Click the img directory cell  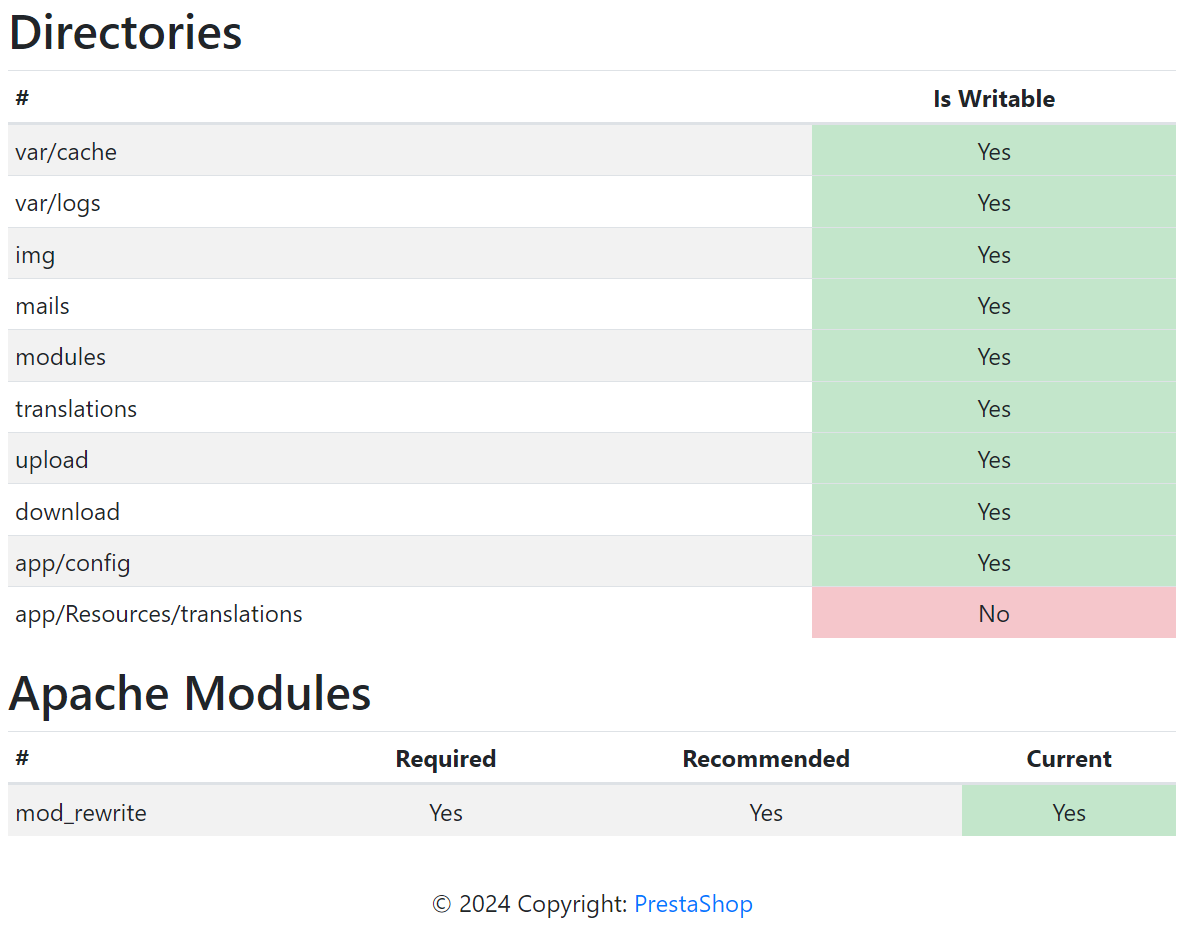(x=35, y=255)
